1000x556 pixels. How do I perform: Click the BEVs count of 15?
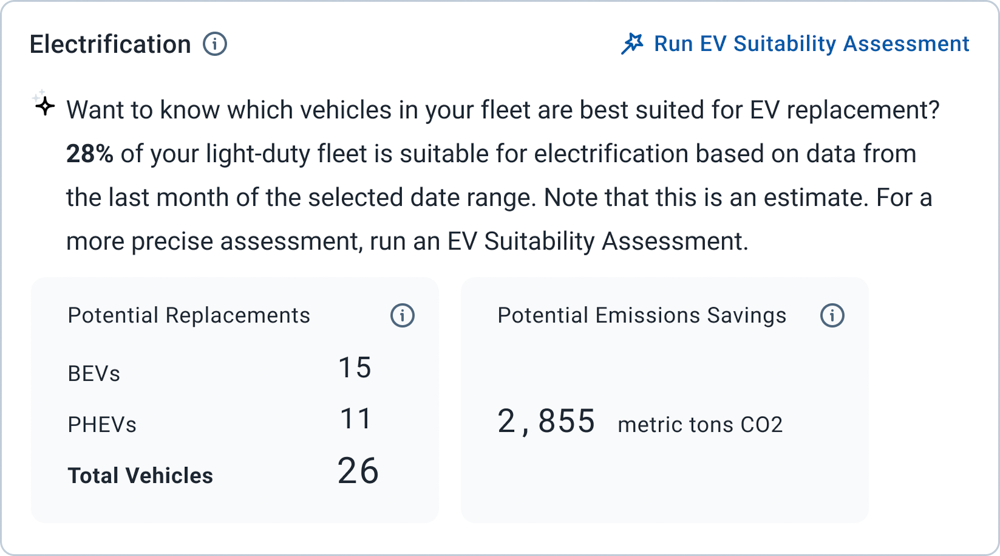tap(355, 368)
